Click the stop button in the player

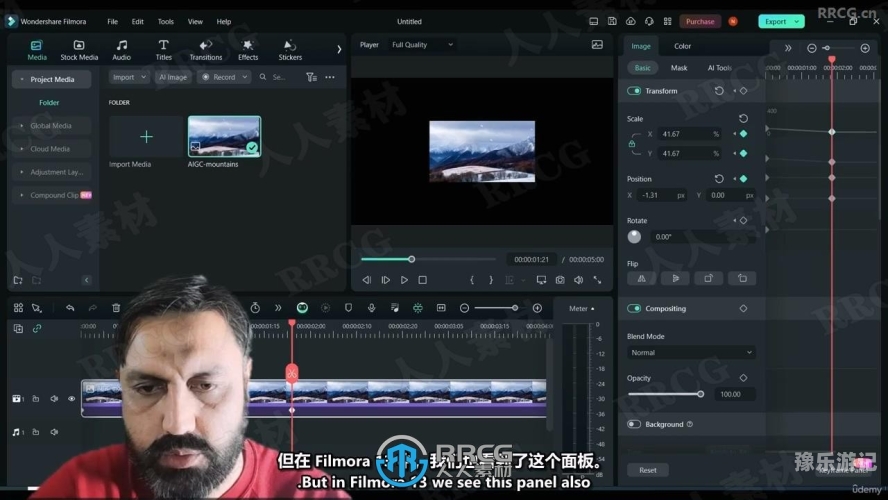point(422,280)
